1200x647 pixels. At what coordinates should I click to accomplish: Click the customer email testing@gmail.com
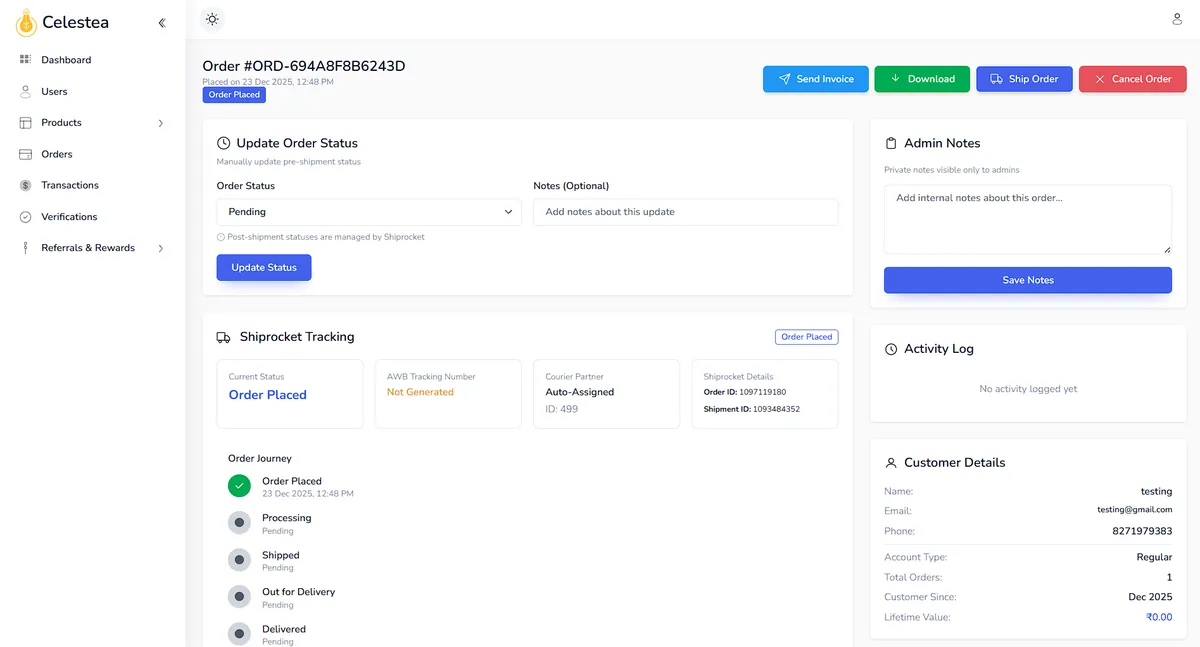click(x=1134, y=510)
